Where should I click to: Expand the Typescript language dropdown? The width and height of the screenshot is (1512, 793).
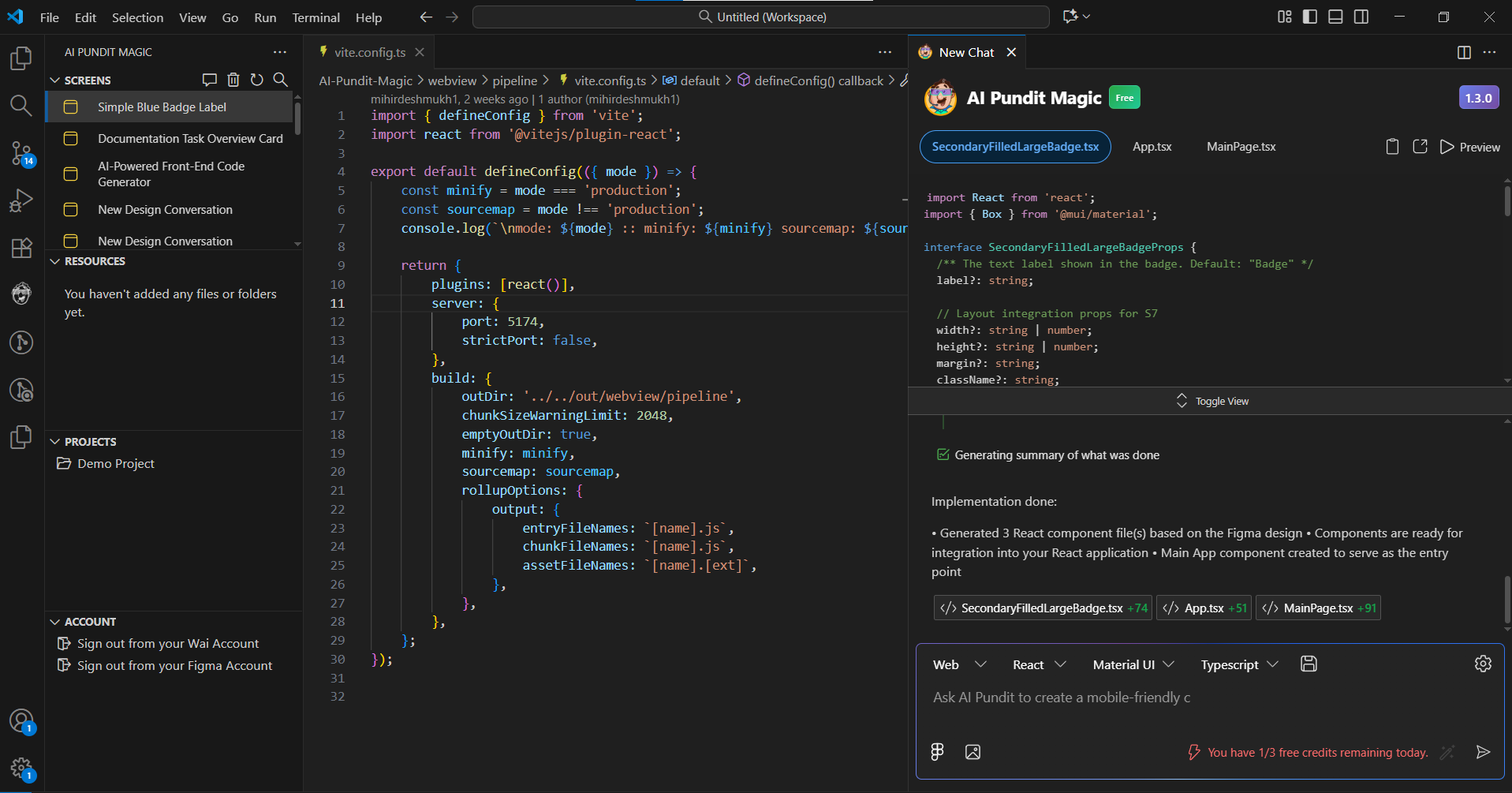pyautogui.click(x=1238, y=664)
